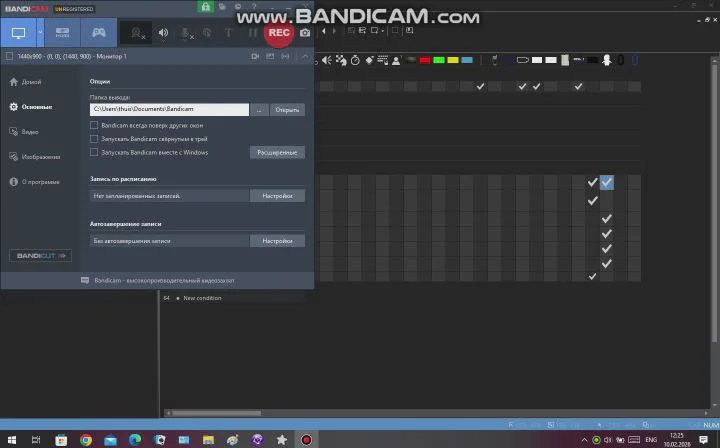Viewport: 720px width, 448px height.
Task: Collapse Bandicam panel with chevron up
Action: click(x=305, y=56)
